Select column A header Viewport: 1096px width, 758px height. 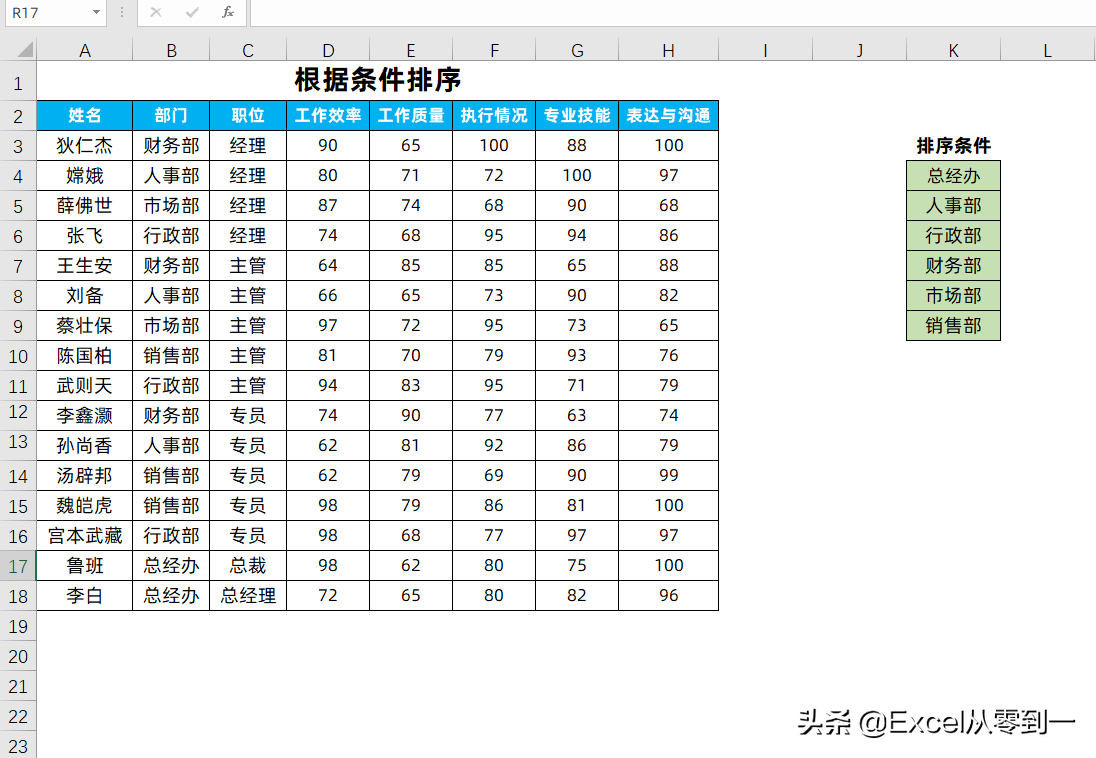85,50
